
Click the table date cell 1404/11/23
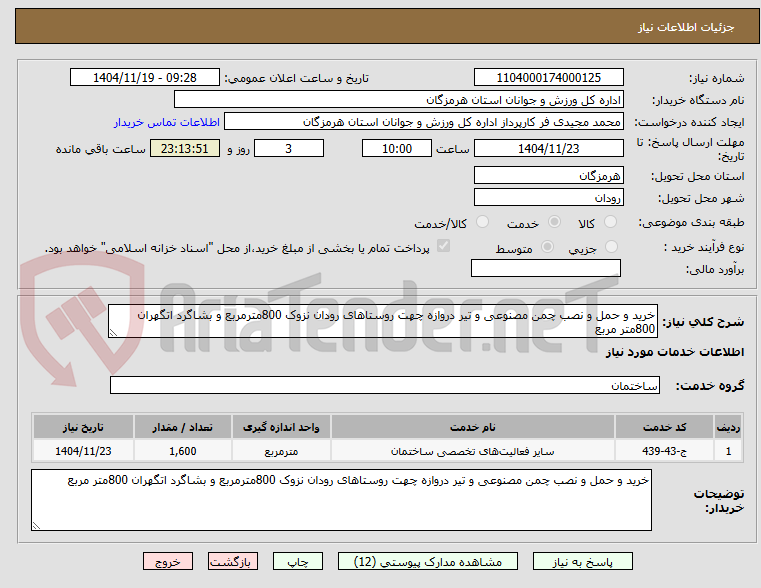(83, 451)
